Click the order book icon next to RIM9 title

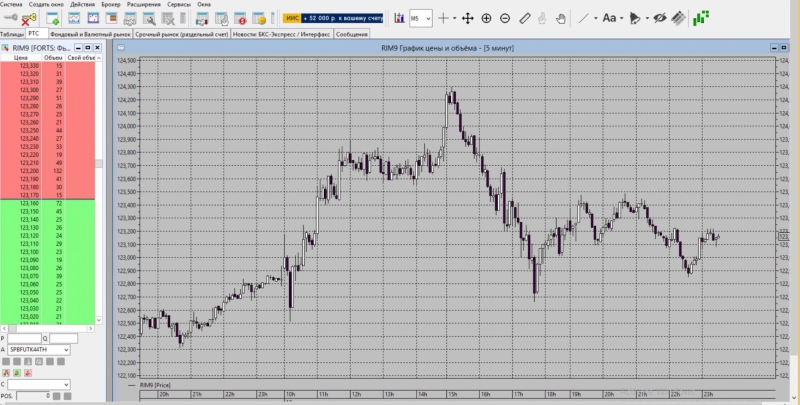6,48
